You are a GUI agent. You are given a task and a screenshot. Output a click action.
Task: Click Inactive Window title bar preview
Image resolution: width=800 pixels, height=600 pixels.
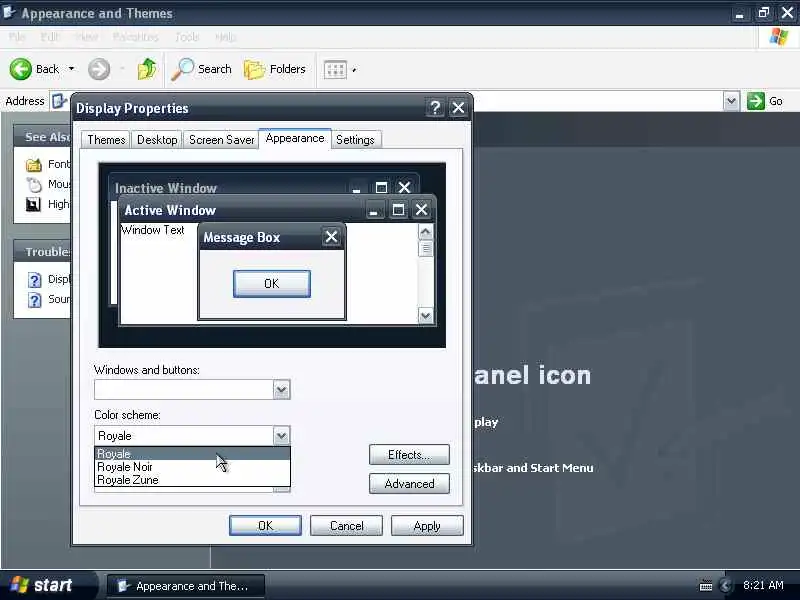(x=264, y=187)
